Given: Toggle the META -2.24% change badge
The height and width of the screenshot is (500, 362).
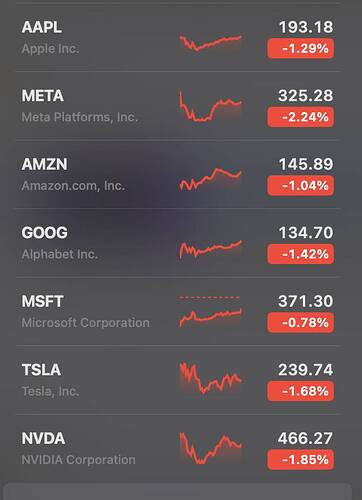Looking at the screenshot, I should [300, 117].
